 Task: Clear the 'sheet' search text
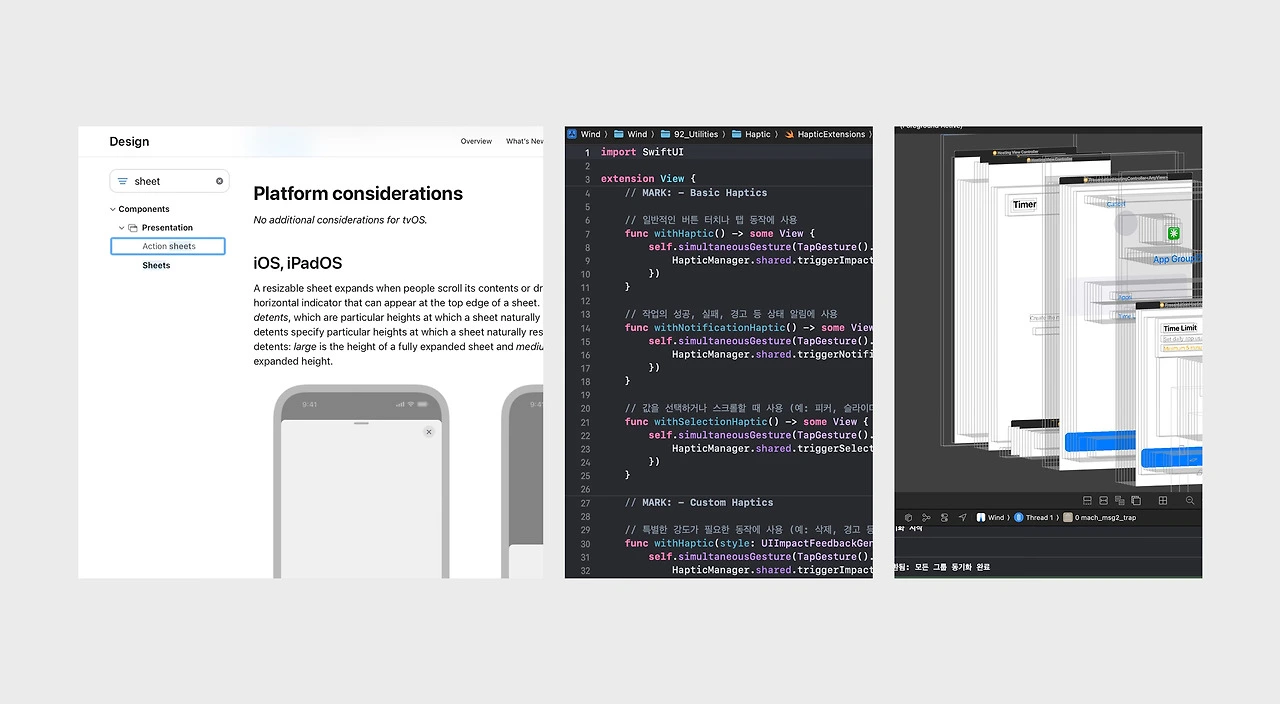point(219,181)
